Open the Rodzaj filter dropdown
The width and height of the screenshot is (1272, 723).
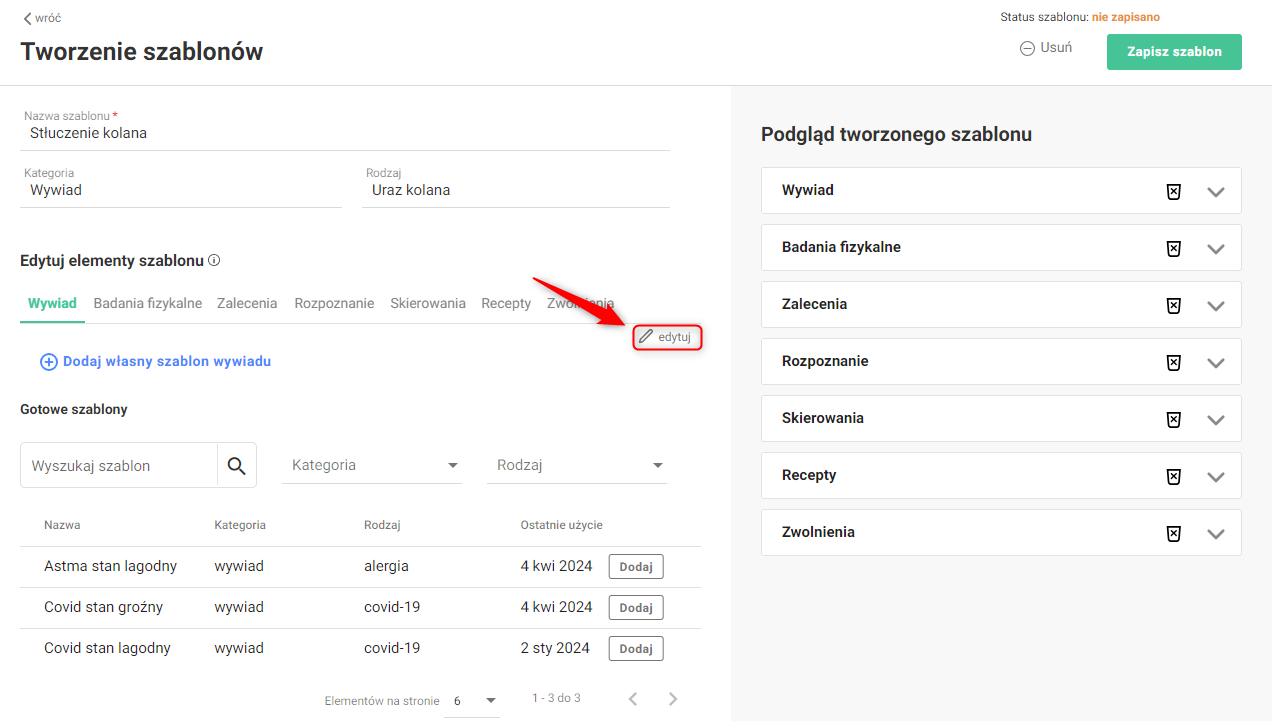pos(577,465)
